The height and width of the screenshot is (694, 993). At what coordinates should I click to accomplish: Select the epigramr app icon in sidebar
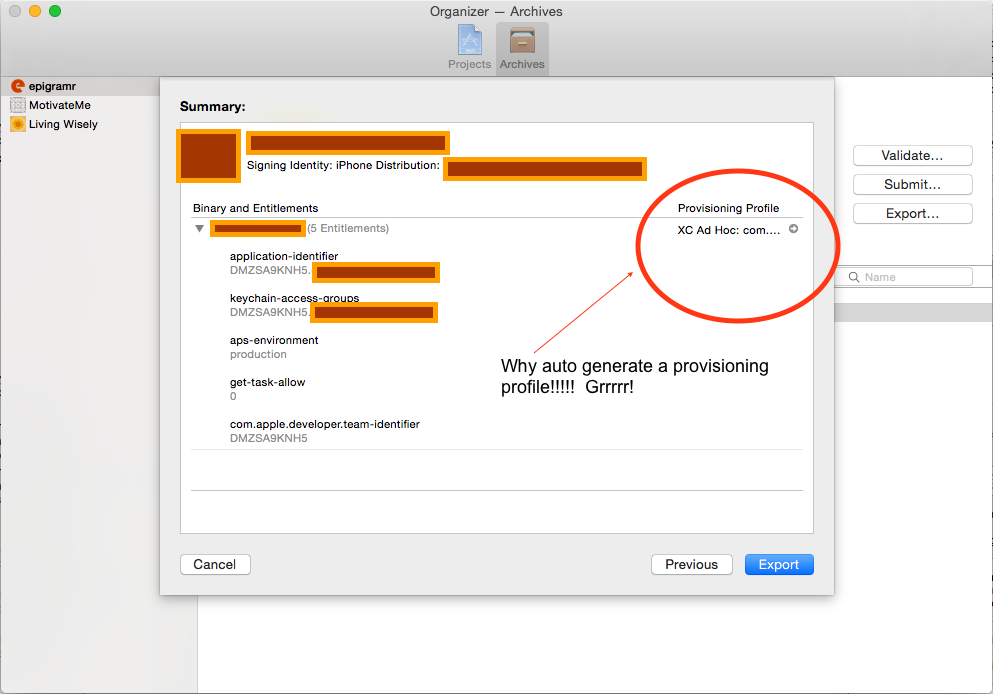(18, 86)
